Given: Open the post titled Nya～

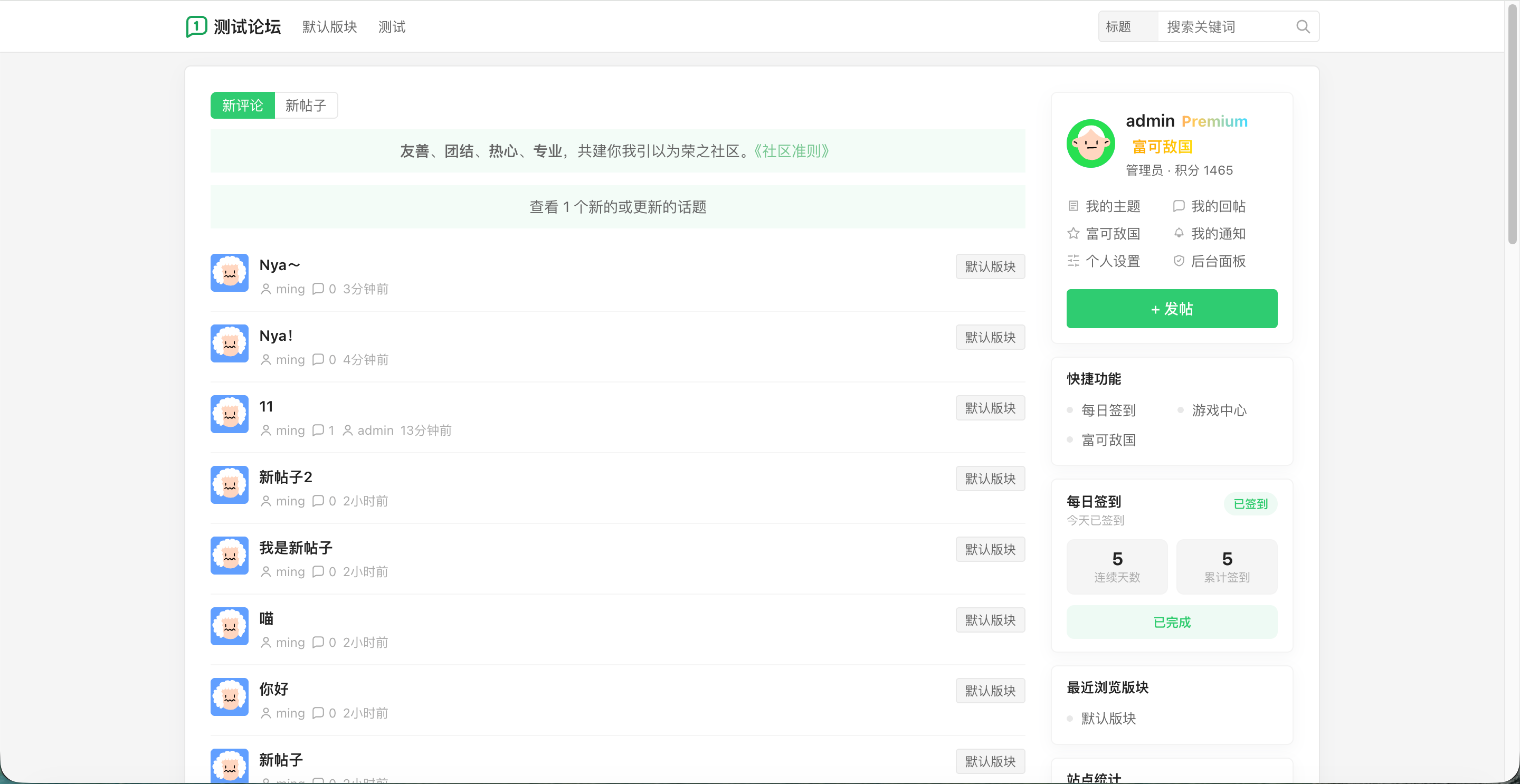Looking at the screenshot, I should pos(280,265).
